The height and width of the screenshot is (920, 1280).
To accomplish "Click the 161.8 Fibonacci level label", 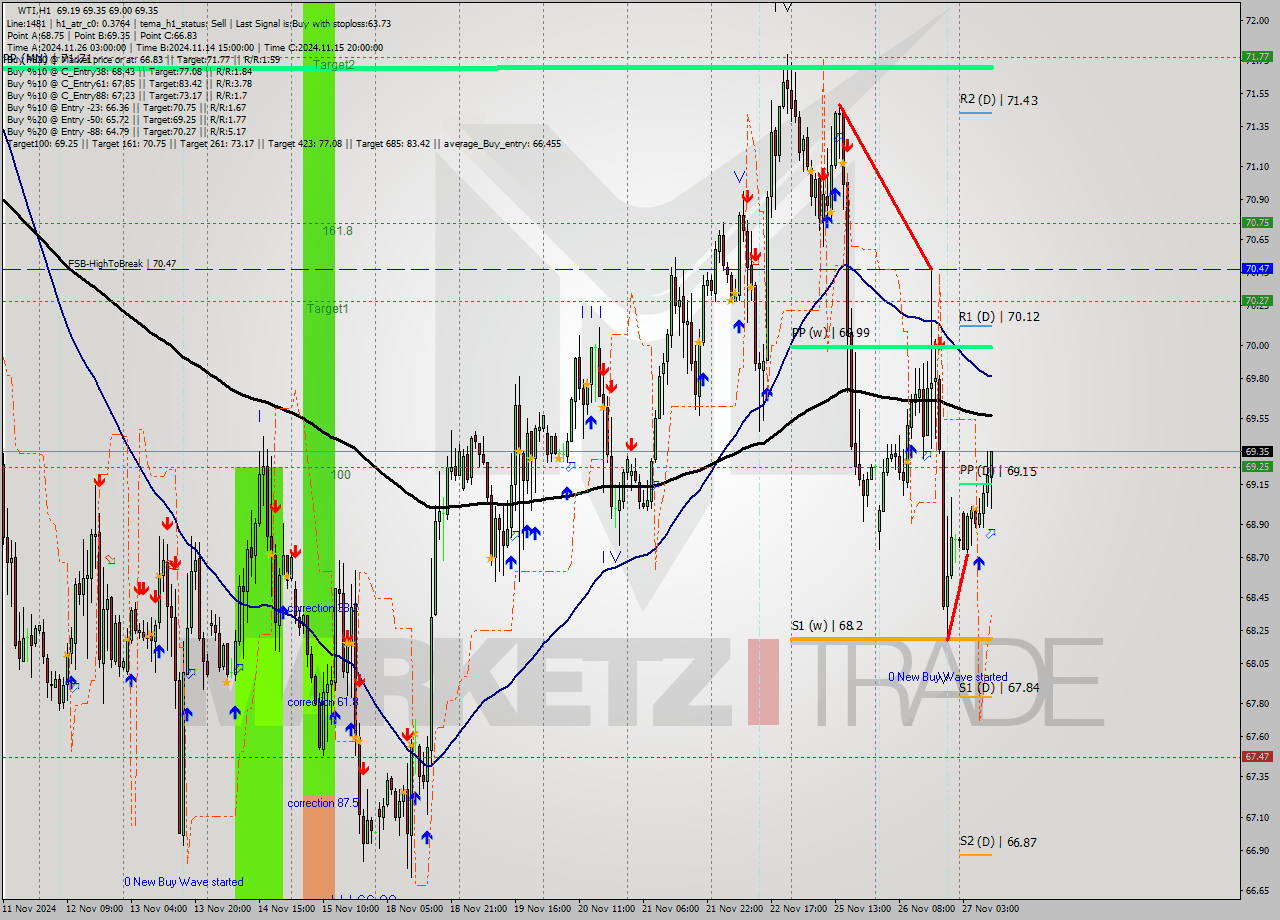I will point(337,230).
